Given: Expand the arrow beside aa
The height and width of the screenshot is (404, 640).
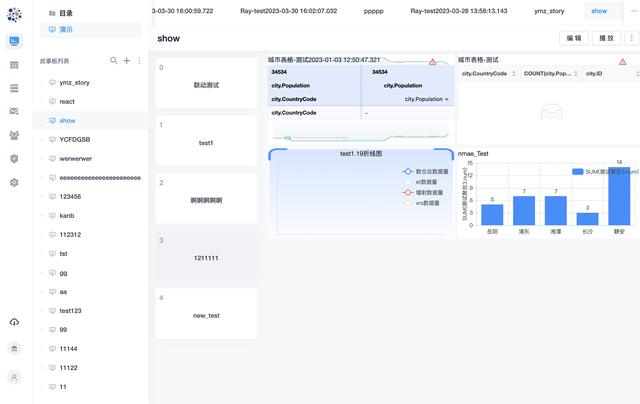Looking at the screenshot, I should click(x=42, y=292).
